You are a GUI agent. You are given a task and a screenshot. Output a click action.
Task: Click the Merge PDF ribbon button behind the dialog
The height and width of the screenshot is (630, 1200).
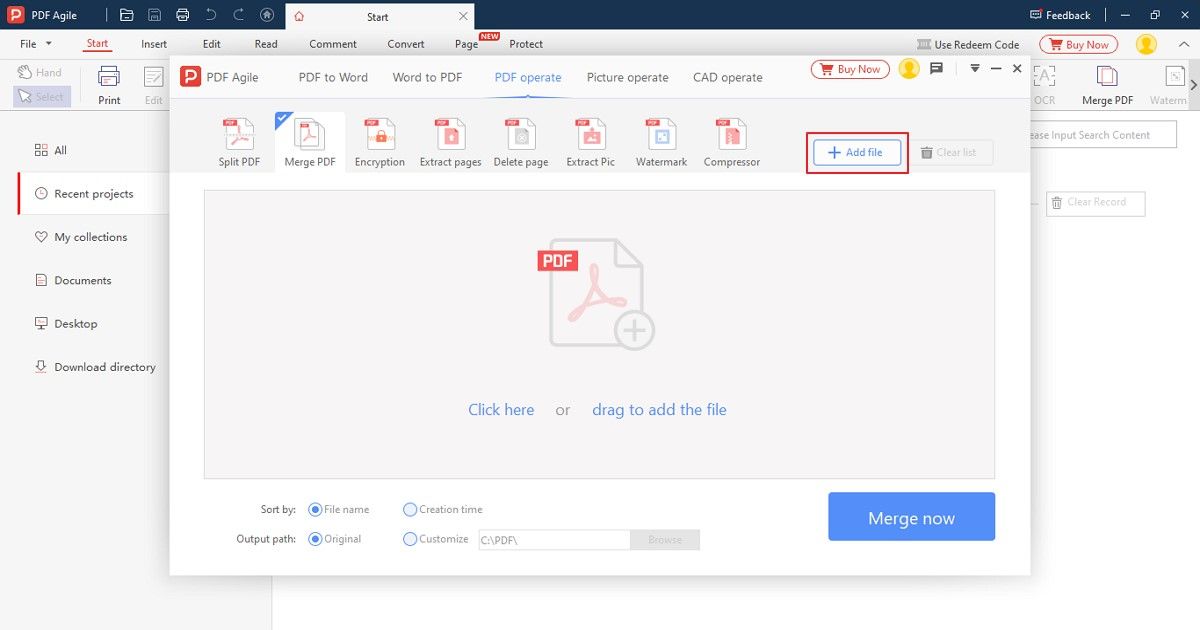1107,85
